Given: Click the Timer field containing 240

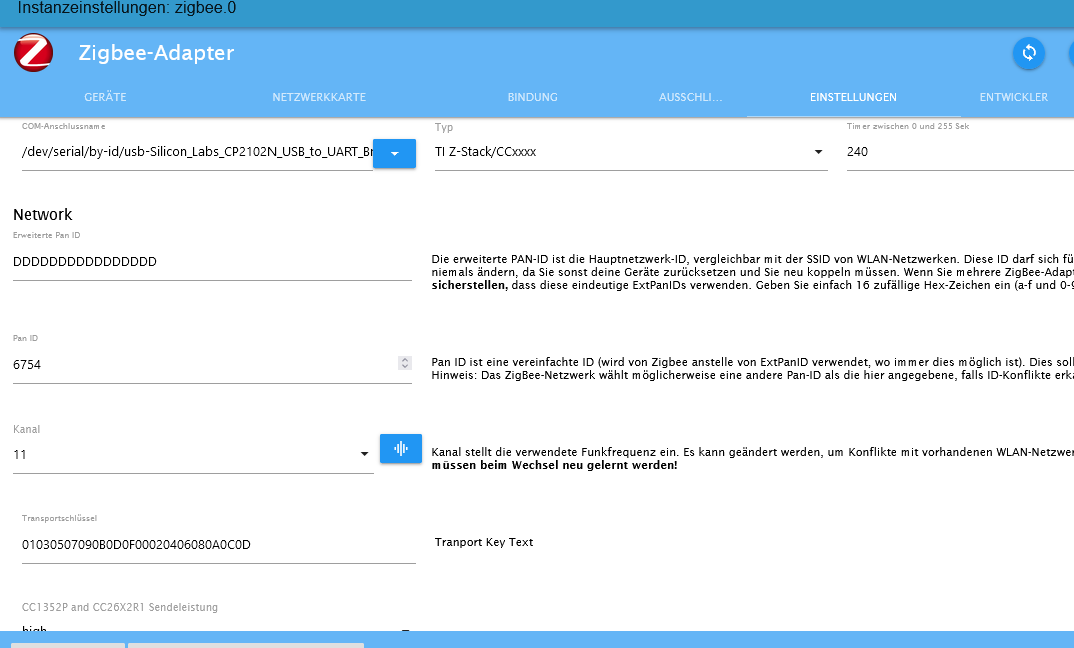Looking at the screenshot, I should tap(960, 152).
